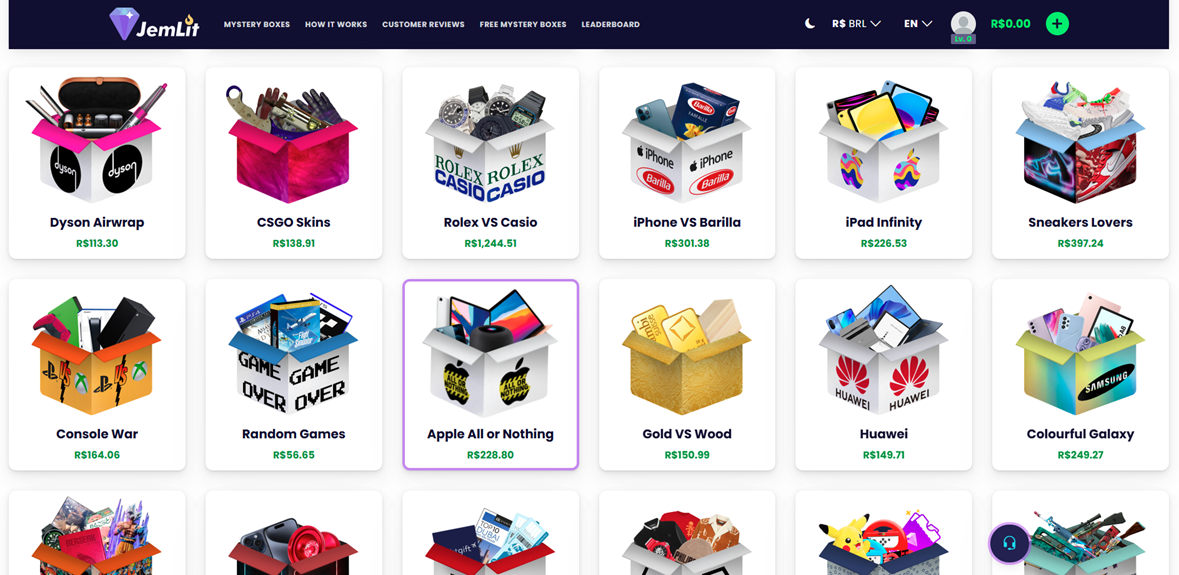1179x575 pixels.
Task: Toggle dark mode moon icon
Action: (810, 24)
